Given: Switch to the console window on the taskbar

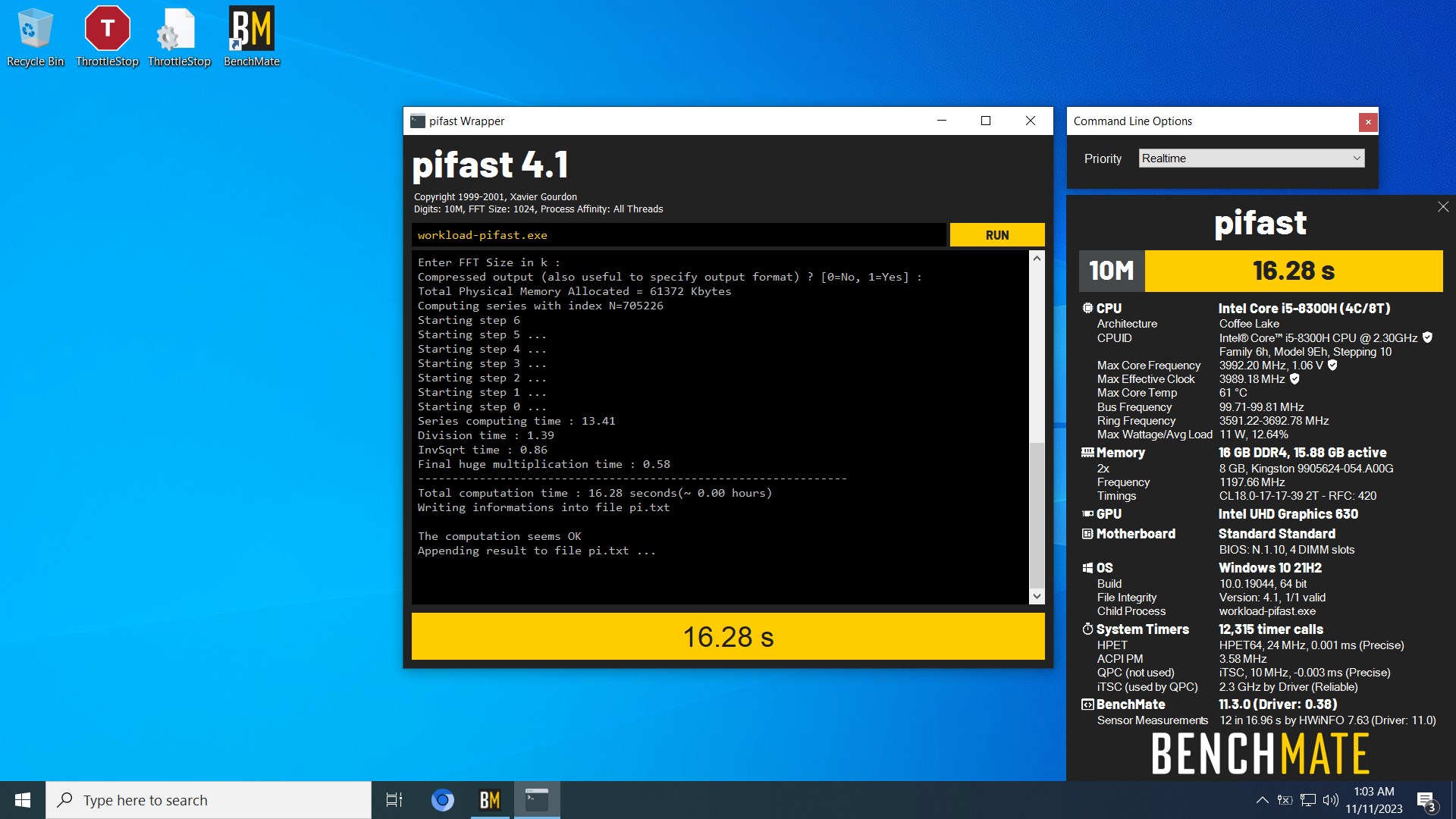Looking at the screenshot, I should pos(537,800).
